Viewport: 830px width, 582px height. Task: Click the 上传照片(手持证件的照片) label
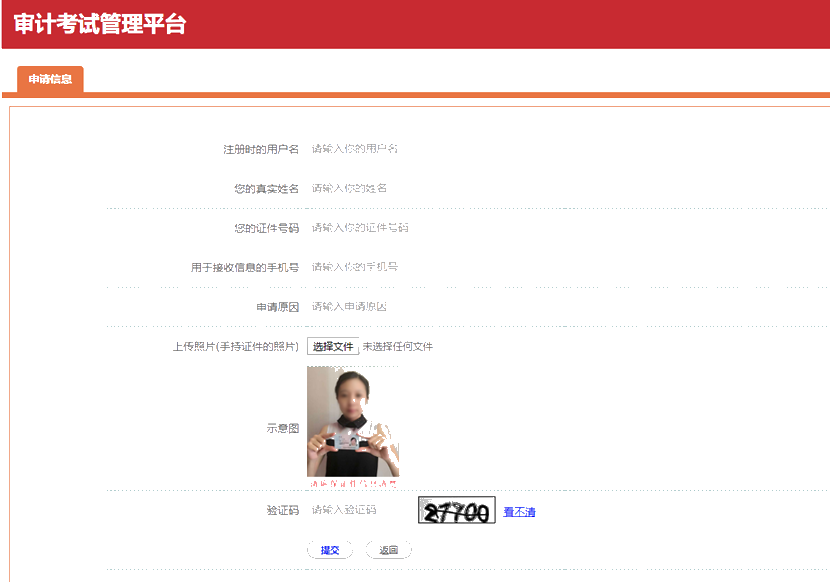237,347
